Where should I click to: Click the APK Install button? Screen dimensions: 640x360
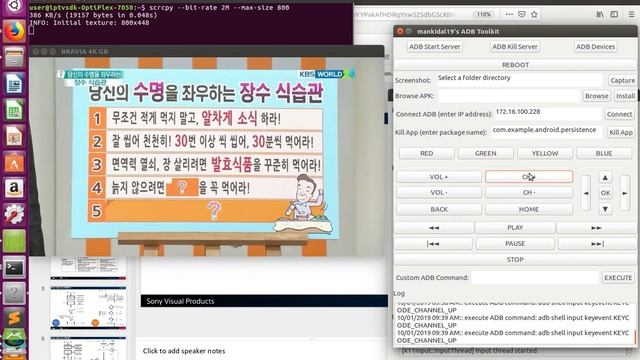tap(625, 96)
